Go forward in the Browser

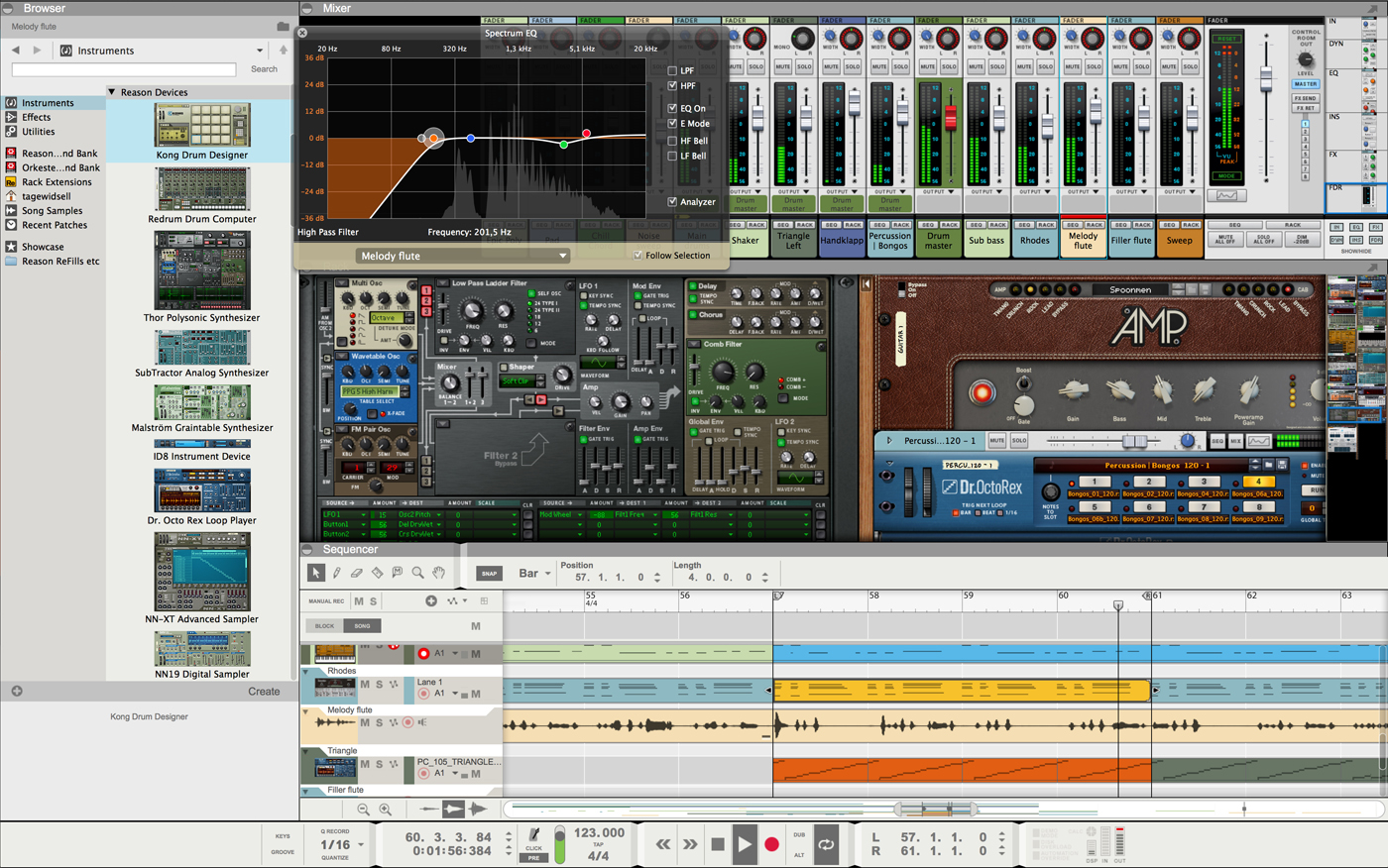click(38, 51)
